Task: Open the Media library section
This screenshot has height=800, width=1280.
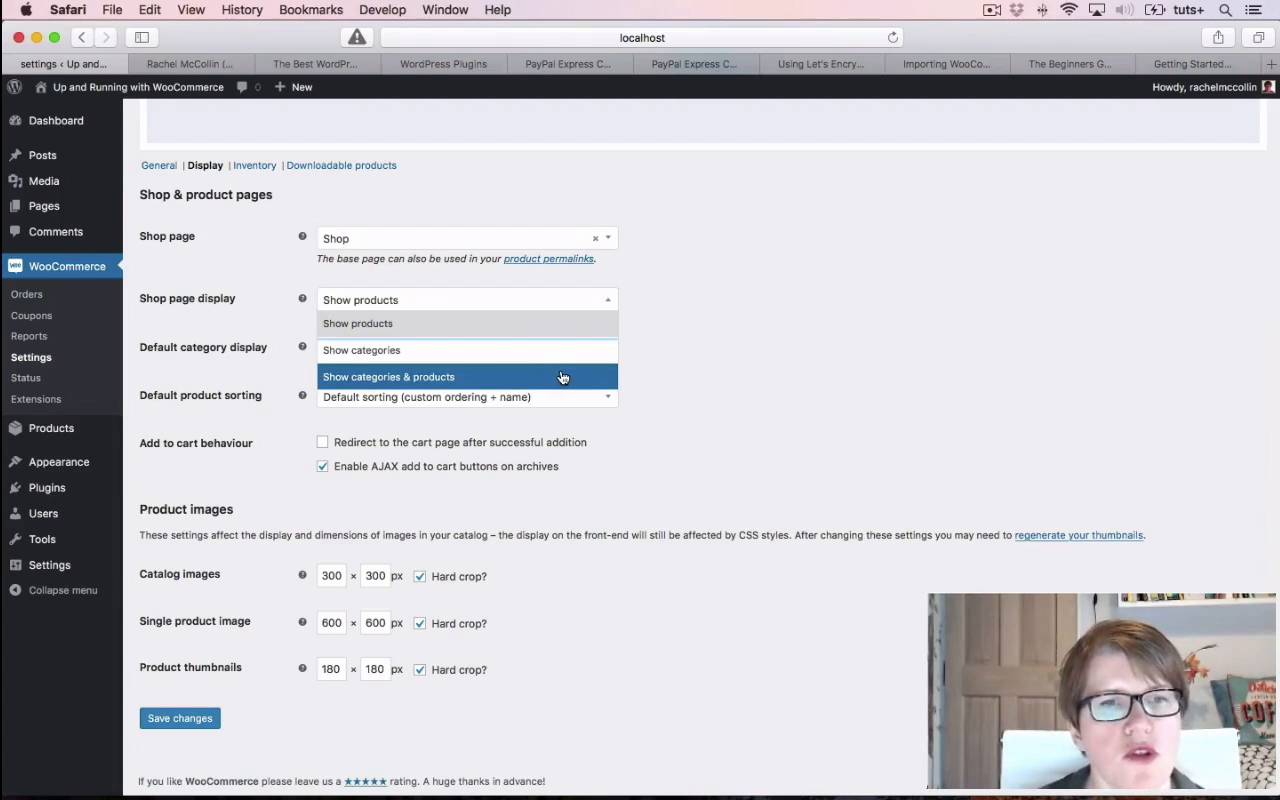Action: (x=44, y=181)
